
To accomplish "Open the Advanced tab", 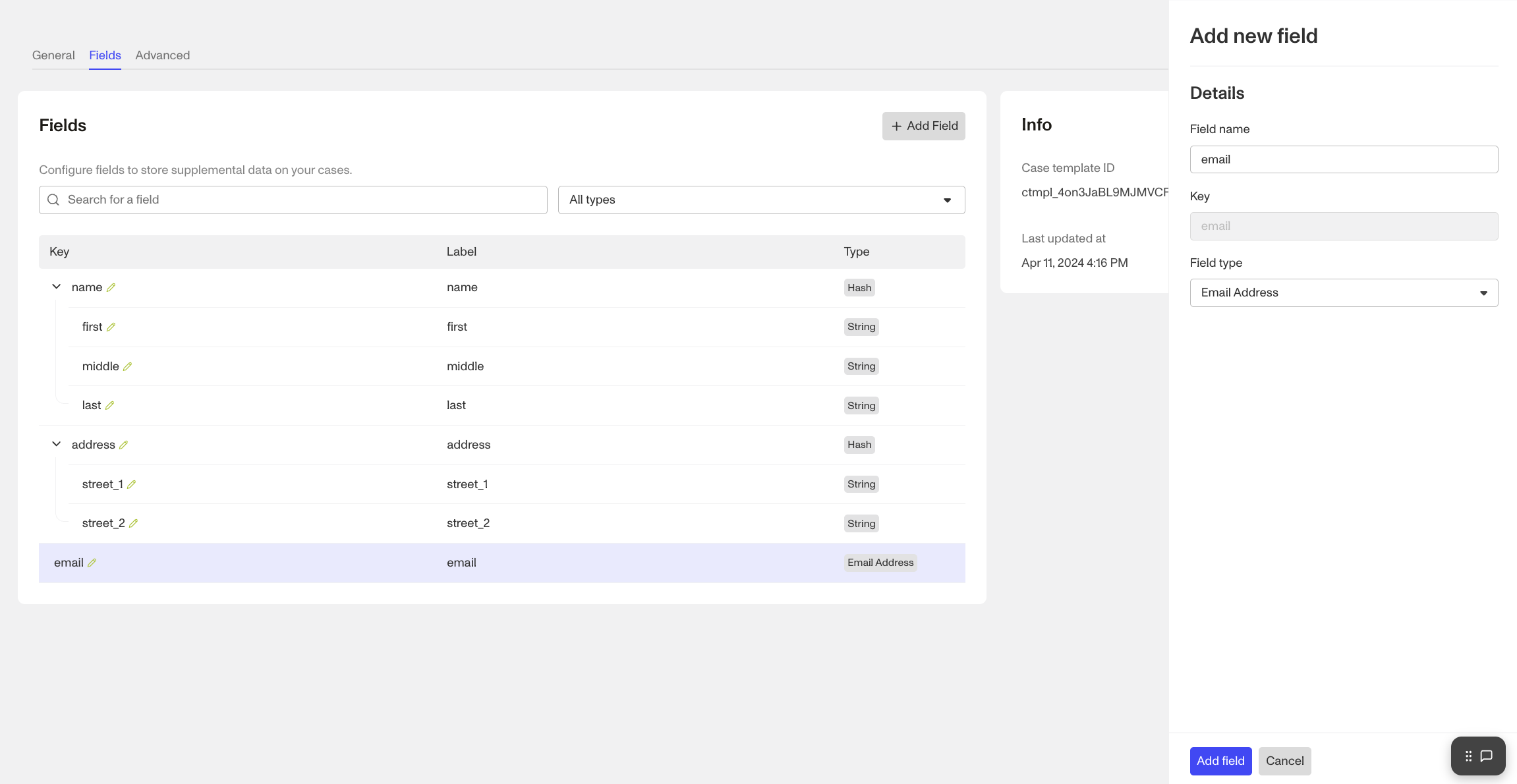I will tap(162, 55).
